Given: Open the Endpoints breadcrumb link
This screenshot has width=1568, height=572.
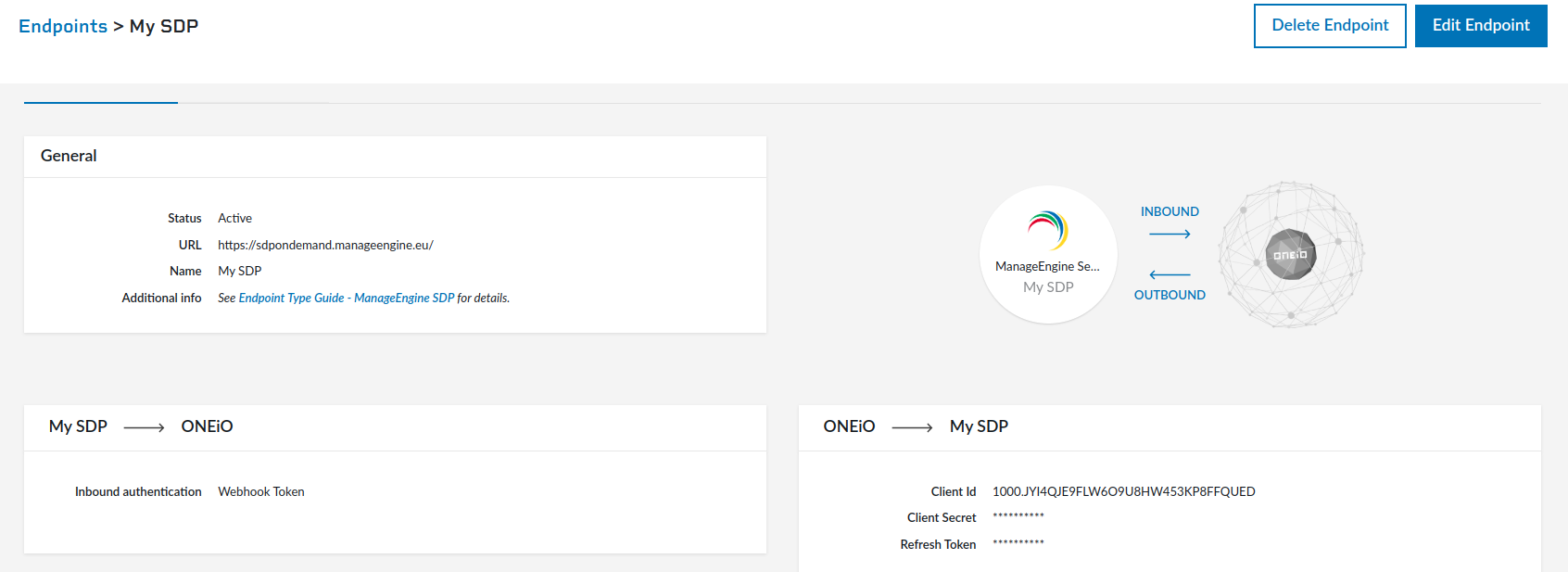Looking at the screenshot, I should pyautogui.click(x=63, y=26).
